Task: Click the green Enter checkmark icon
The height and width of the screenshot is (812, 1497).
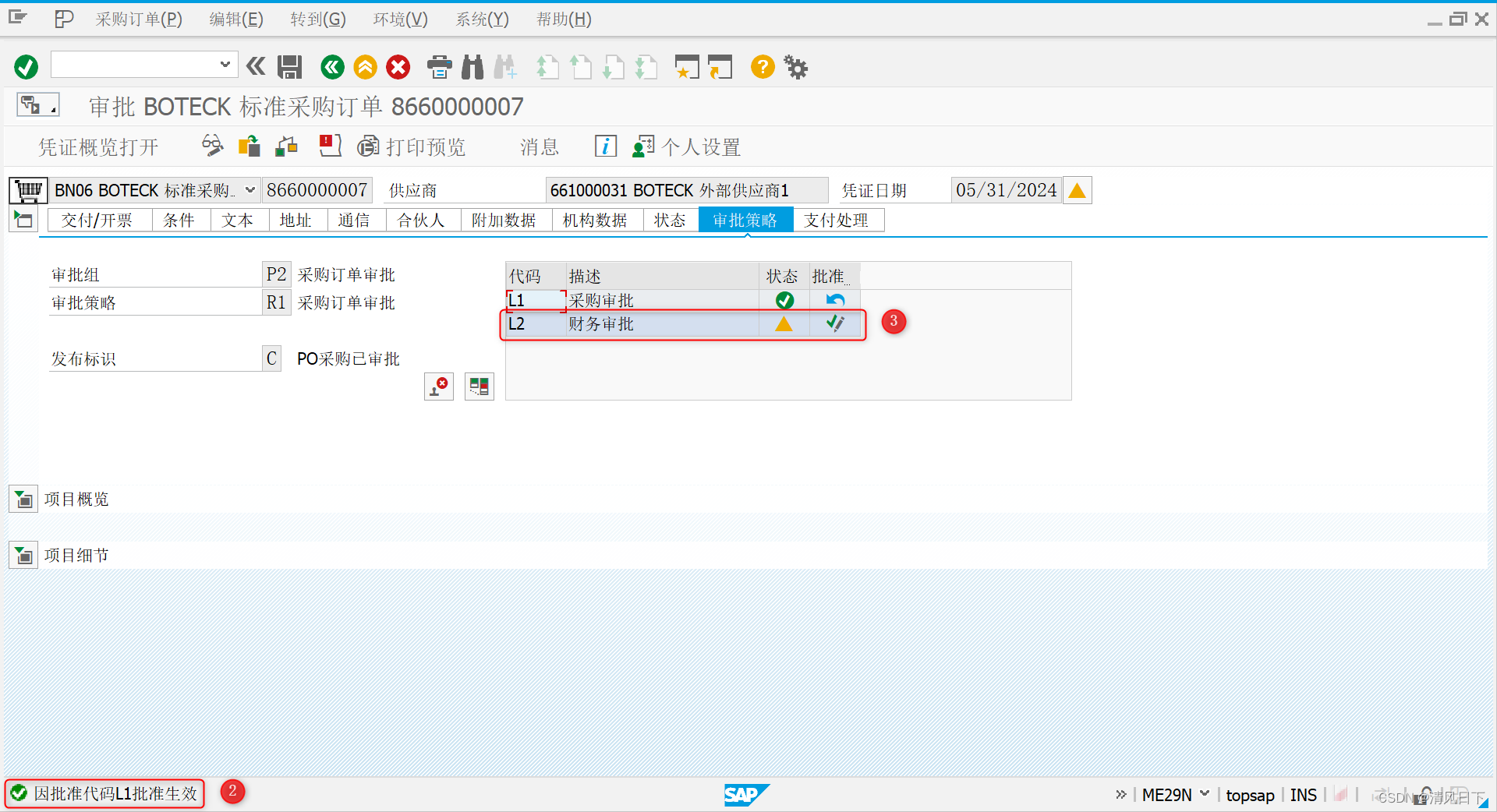Action: coord(26,67)
